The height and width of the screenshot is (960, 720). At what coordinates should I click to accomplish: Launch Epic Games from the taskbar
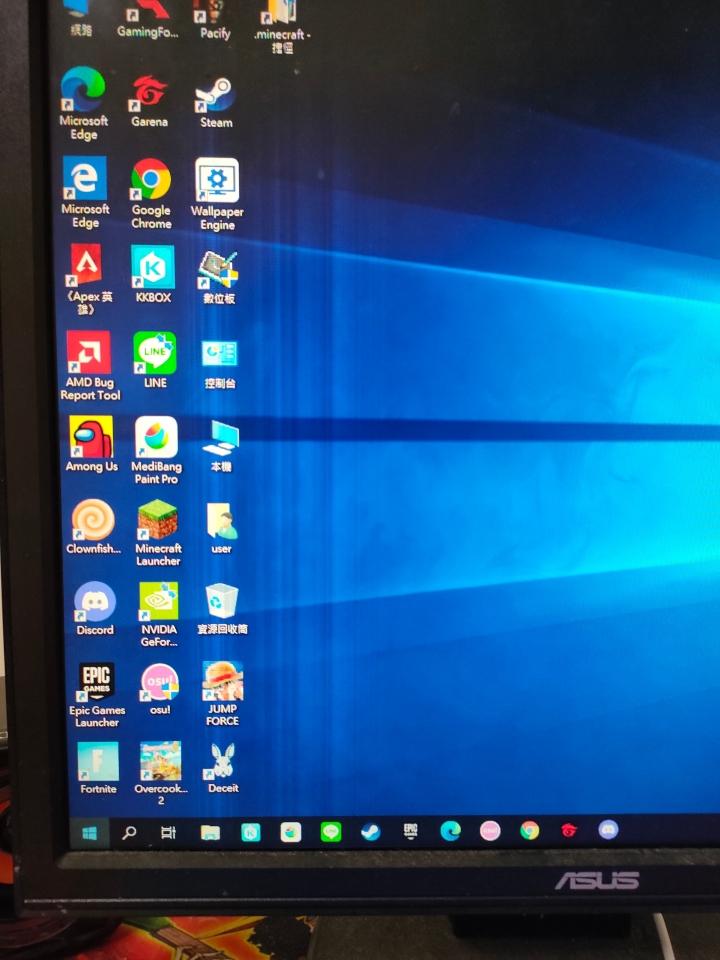click(x=410, y=831)
